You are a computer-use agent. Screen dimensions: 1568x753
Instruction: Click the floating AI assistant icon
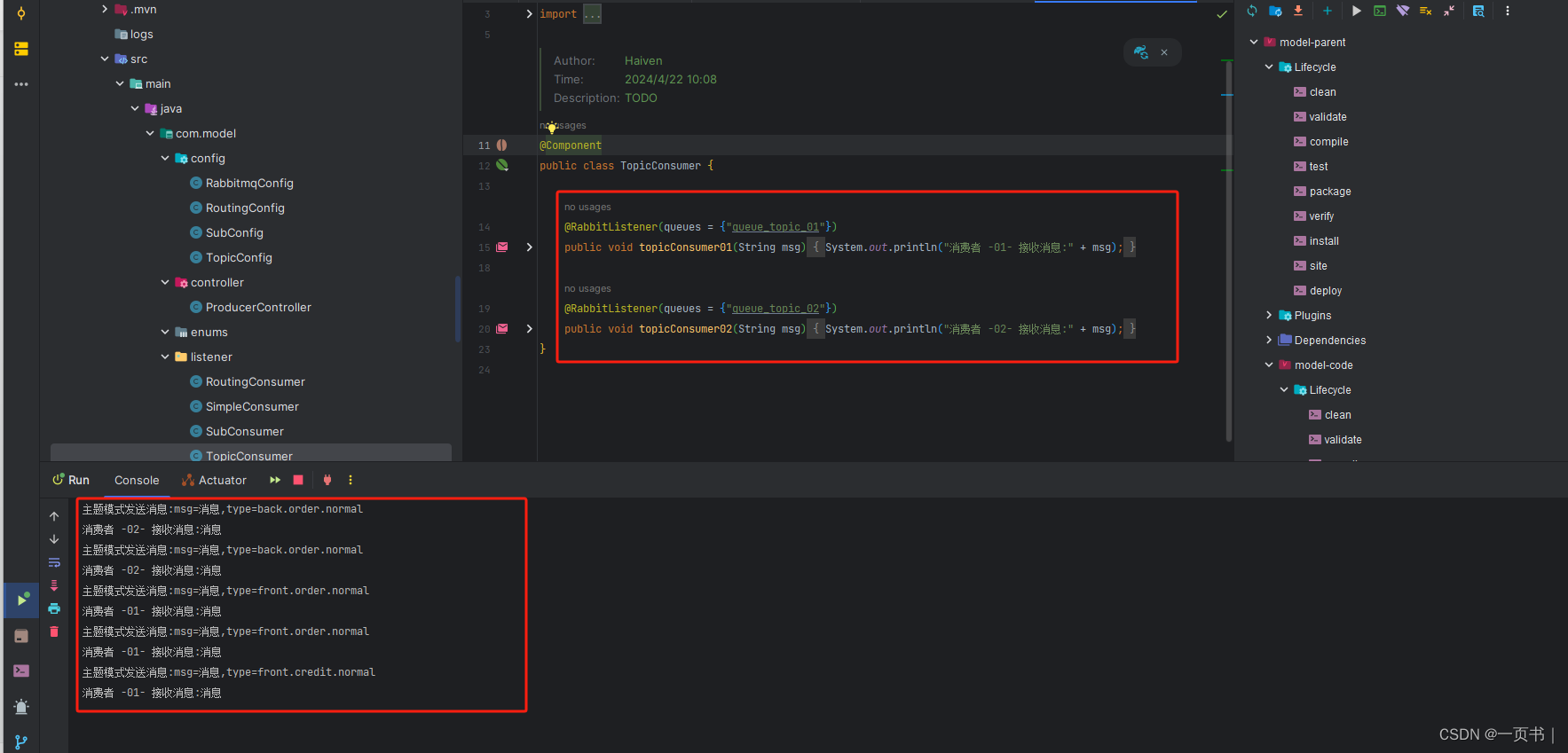point(1141,52)
